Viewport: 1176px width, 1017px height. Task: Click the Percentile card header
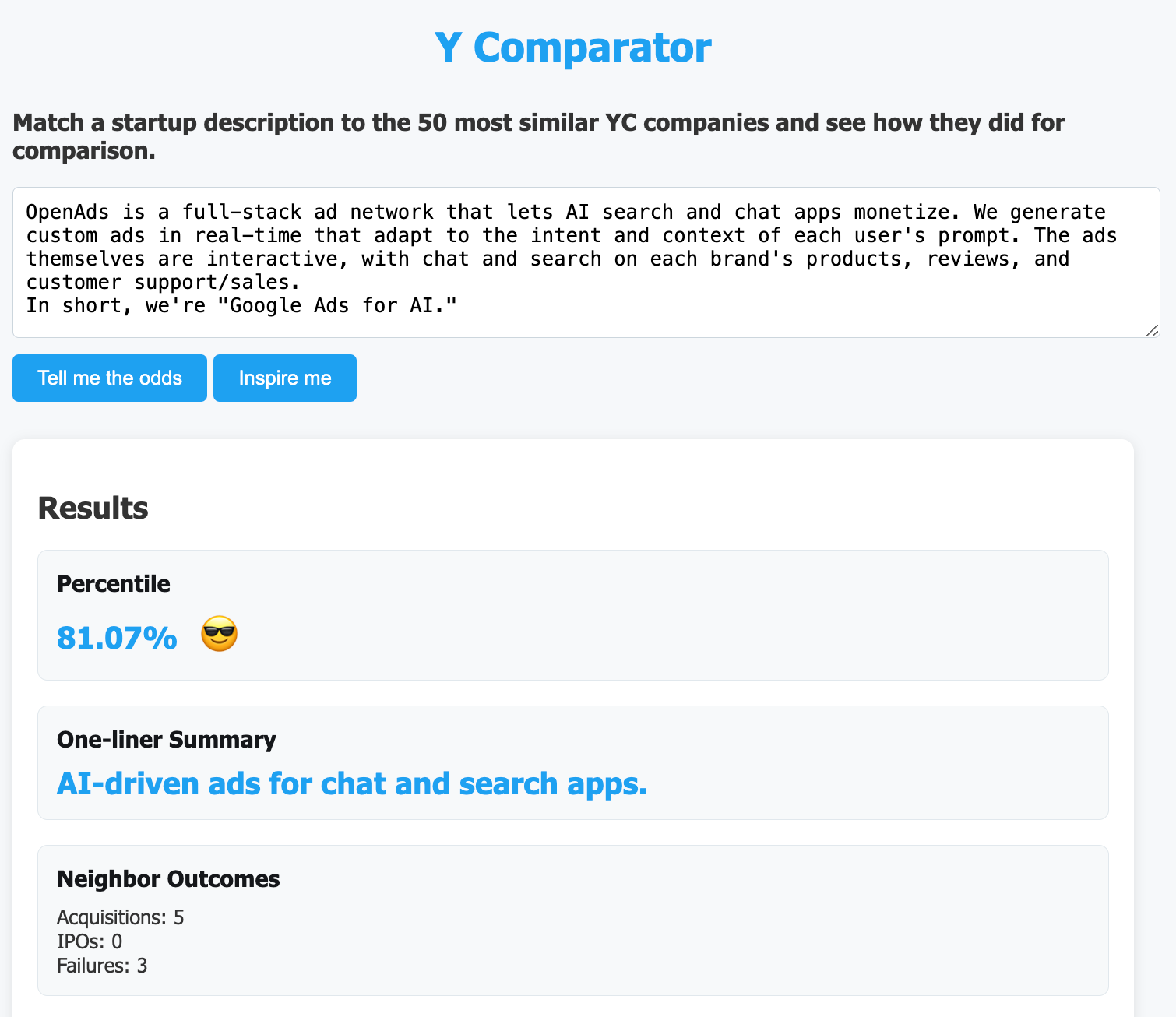point(113,583)
